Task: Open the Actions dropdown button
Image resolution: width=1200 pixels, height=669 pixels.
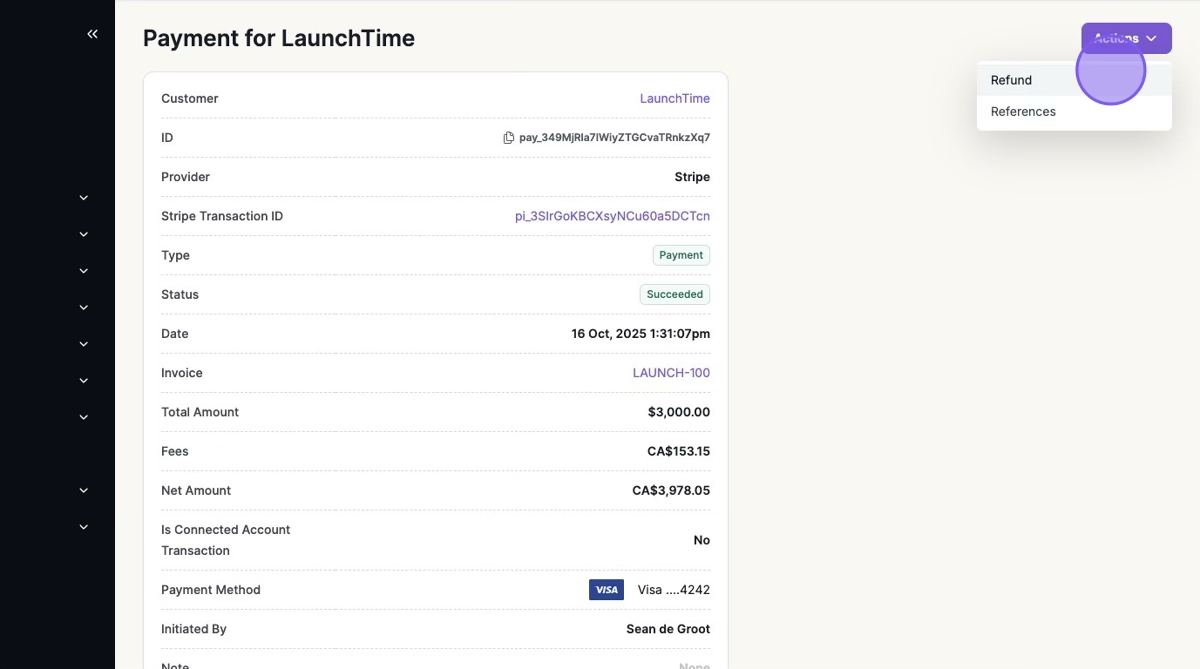Action: point(1126,38)
